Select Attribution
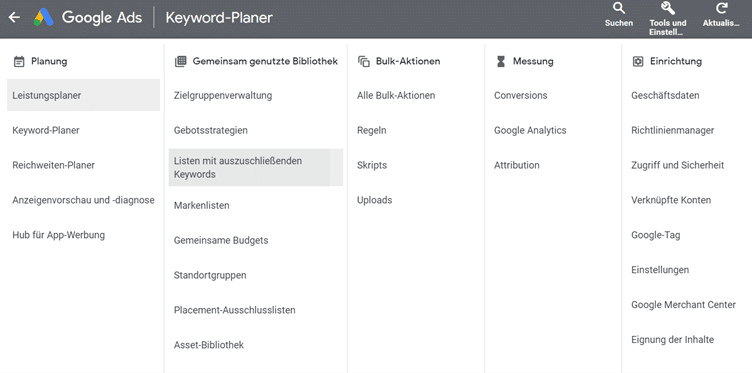The width and height of the screenshot is (752, 373). point(517,165)
